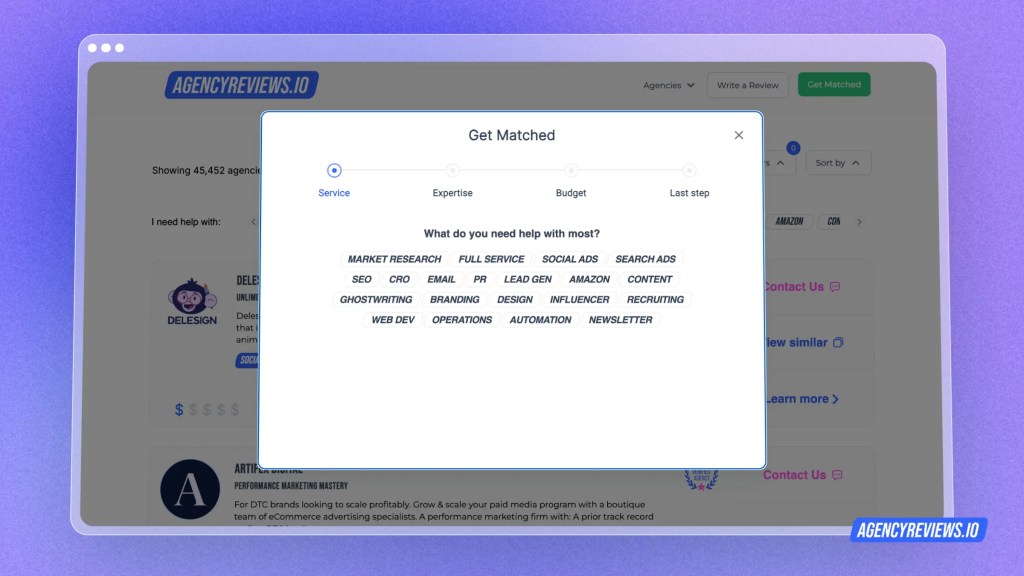Open the Learn more link
Image resolution: width=1024 pixels, height=576 pixels.
click(802, 399)
